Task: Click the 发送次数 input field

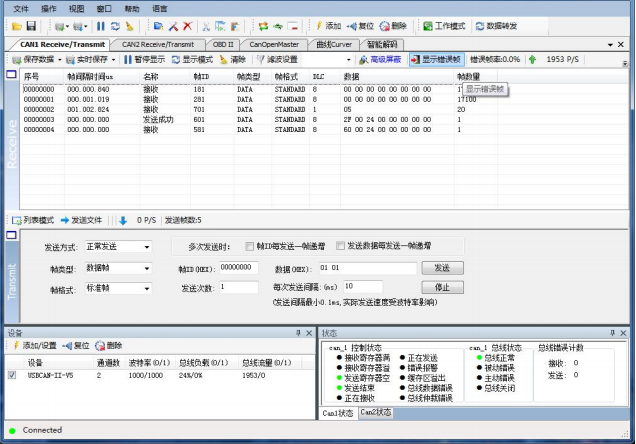Action: pyautogui.click(x=239, y=287)
